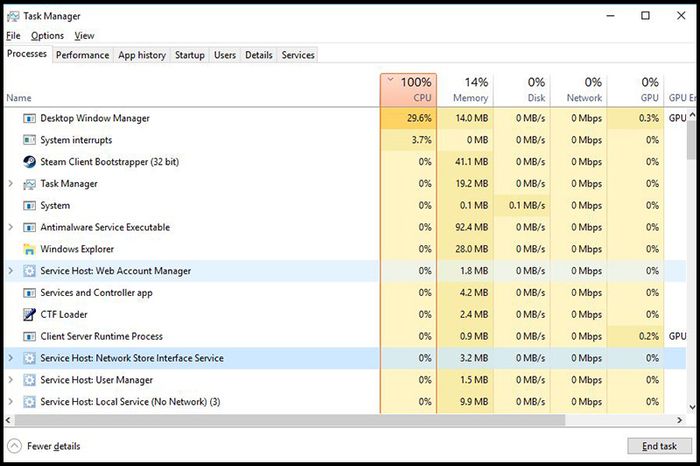Select Client Server Runtime Process name
Screen dimensions: 700x466
point(102,337)
